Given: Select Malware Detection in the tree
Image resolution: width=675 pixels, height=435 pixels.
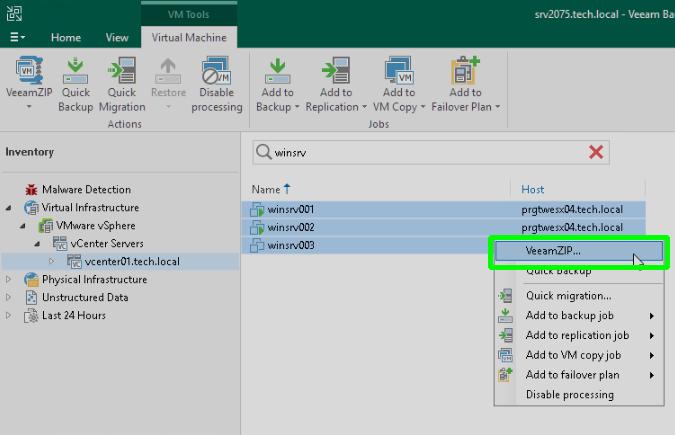Looking at the screenshot, I should coord(86,190).
